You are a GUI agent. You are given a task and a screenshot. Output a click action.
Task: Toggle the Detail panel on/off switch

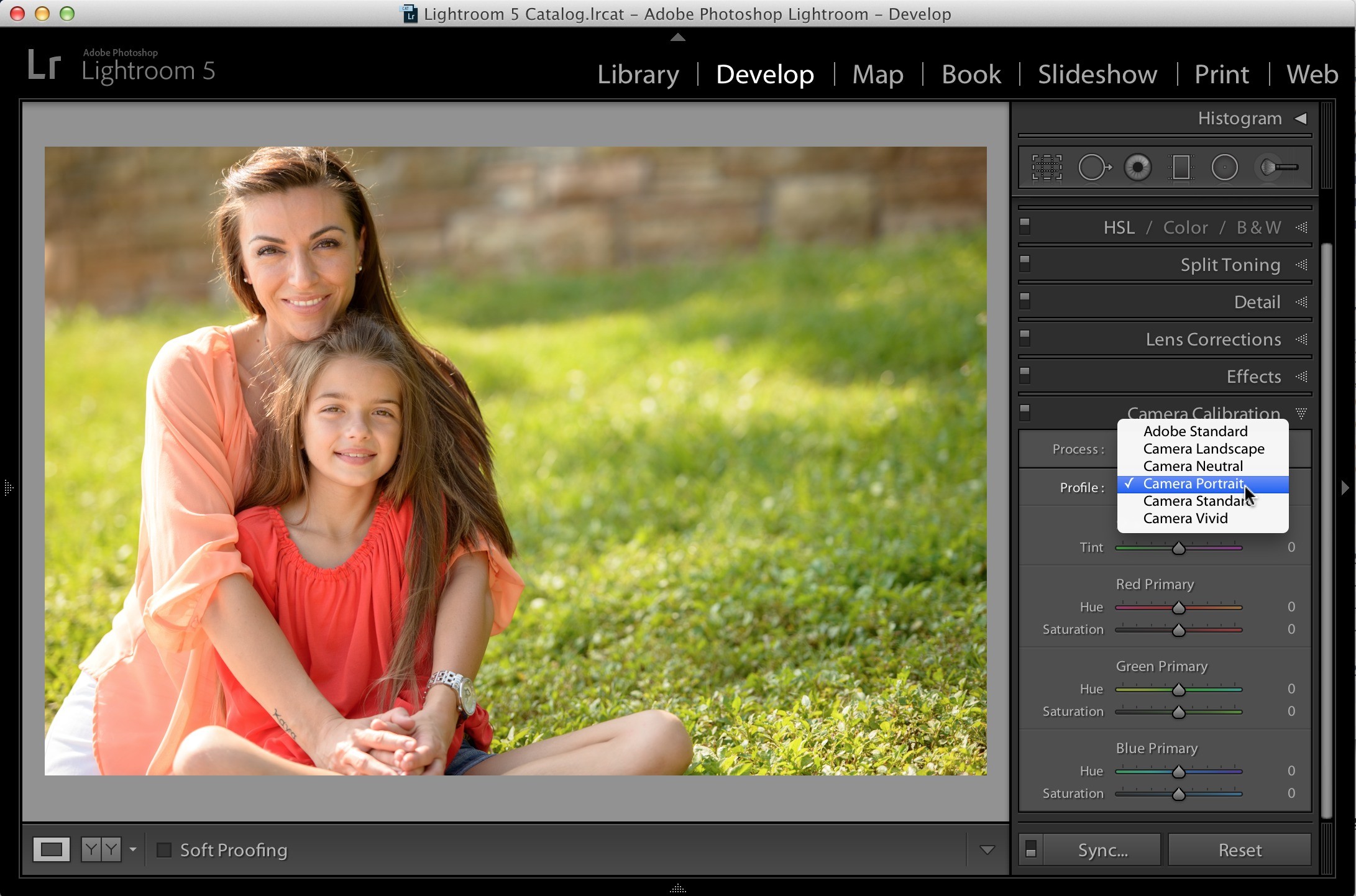coord(1025,301)
